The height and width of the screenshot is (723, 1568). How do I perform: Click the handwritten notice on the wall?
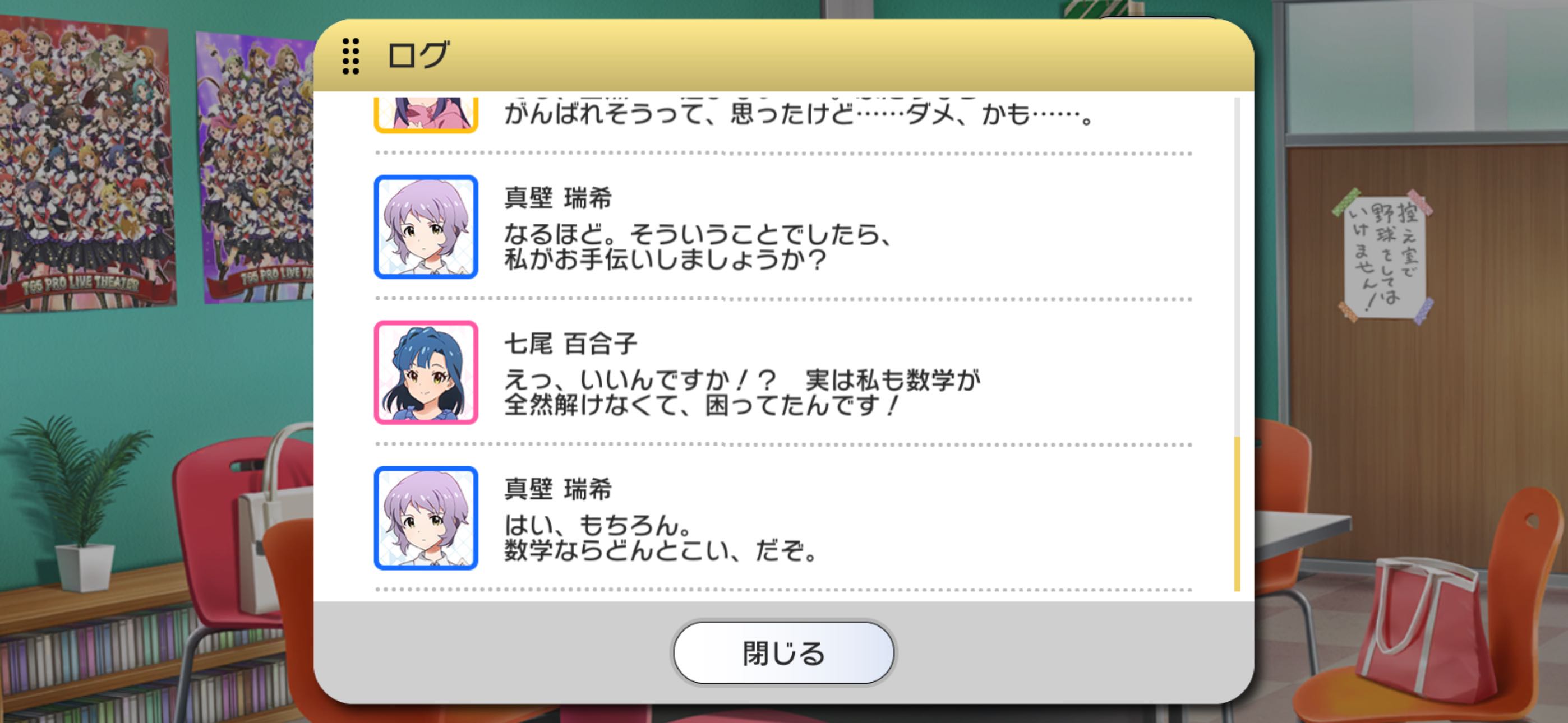tap(1383, 256)
